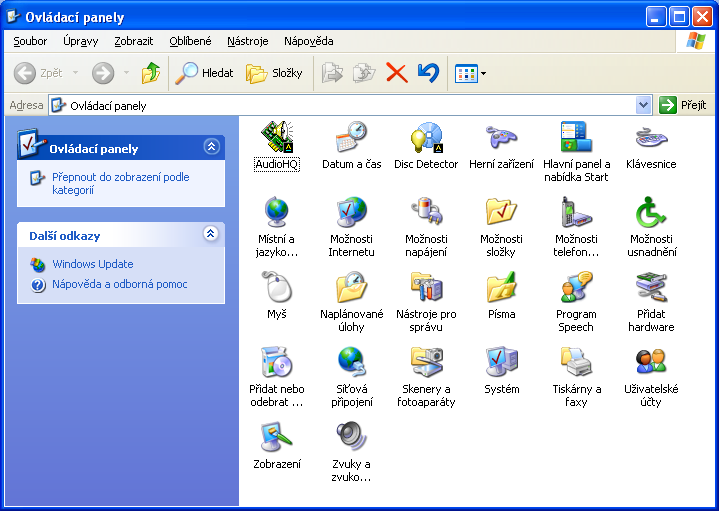Image resolution: width=719 pixels, height=511 pixels.
Task: Open the Forward history dropdown arrow
Action: tap(126, 73)
